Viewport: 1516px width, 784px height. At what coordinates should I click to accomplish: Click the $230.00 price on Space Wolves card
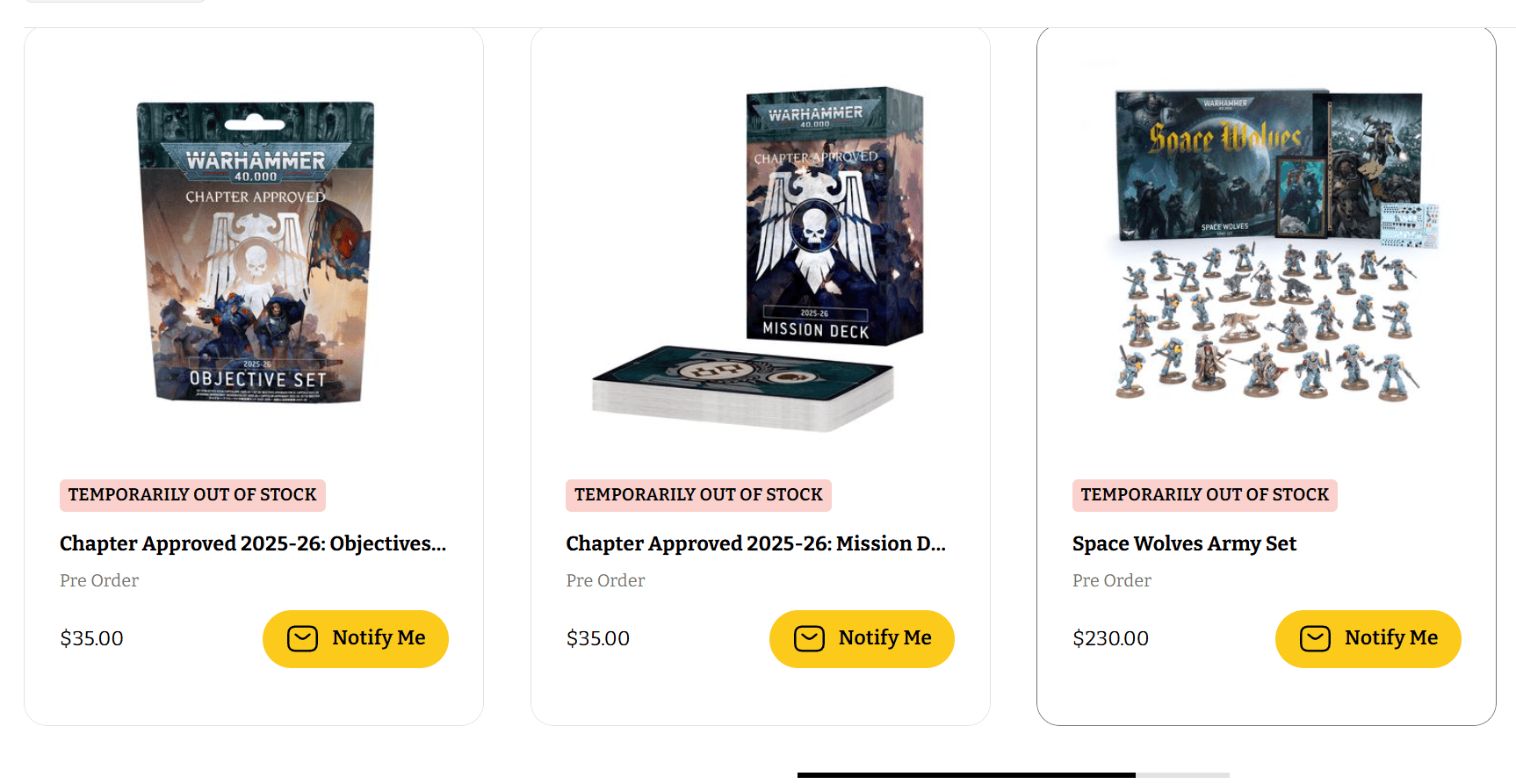[1110, 639]
